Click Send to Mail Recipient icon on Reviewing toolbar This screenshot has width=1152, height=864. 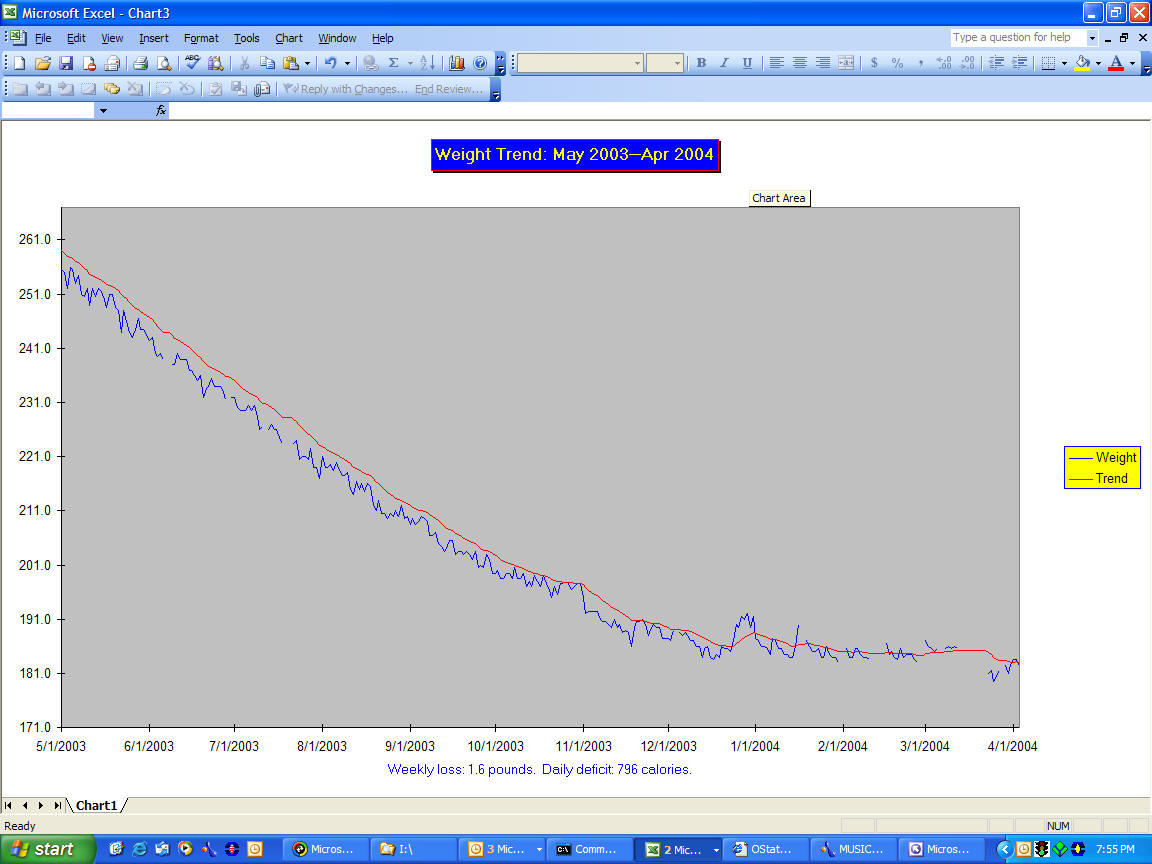(262, 89)
